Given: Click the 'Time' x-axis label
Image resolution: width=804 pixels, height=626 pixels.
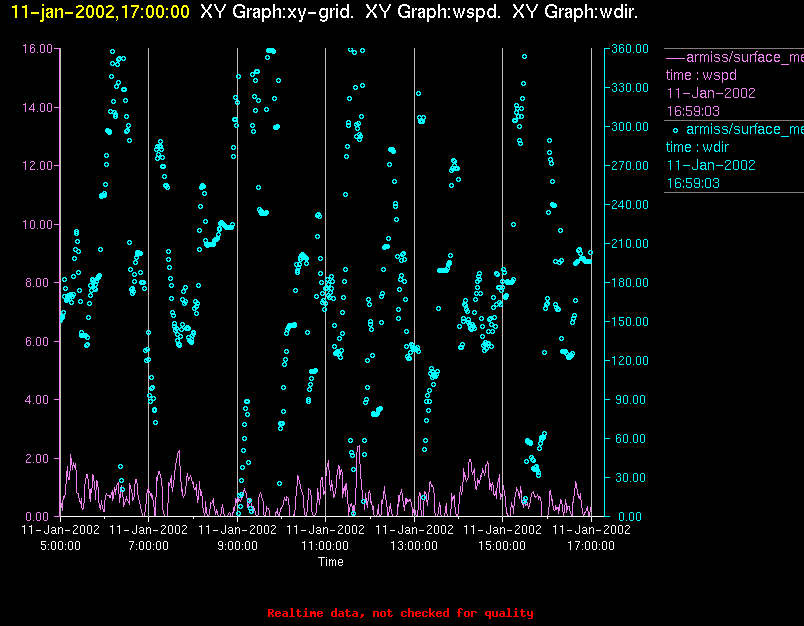Looking at the screenshot, I should 331,562.
